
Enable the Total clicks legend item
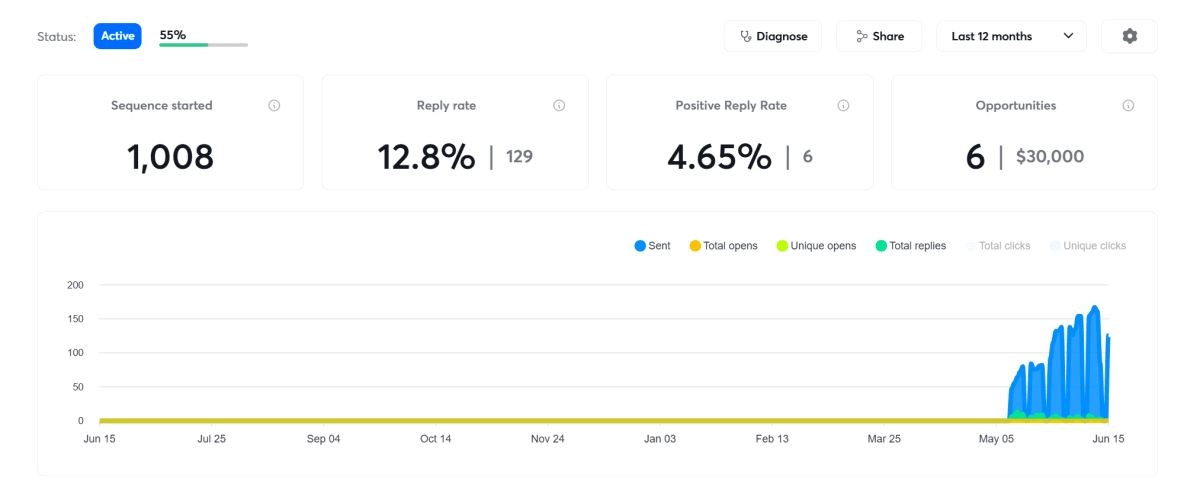coord(997,246)
